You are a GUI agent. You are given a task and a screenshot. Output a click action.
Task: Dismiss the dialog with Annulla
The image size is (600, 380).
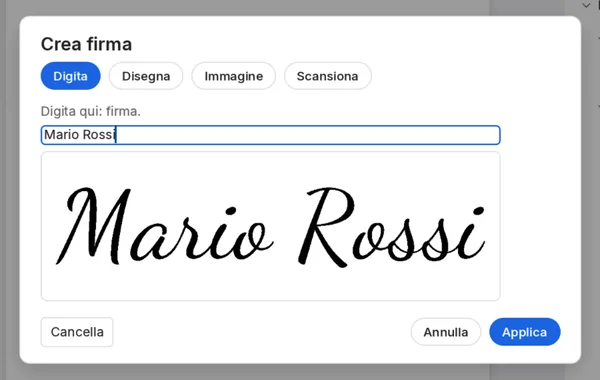446,332
